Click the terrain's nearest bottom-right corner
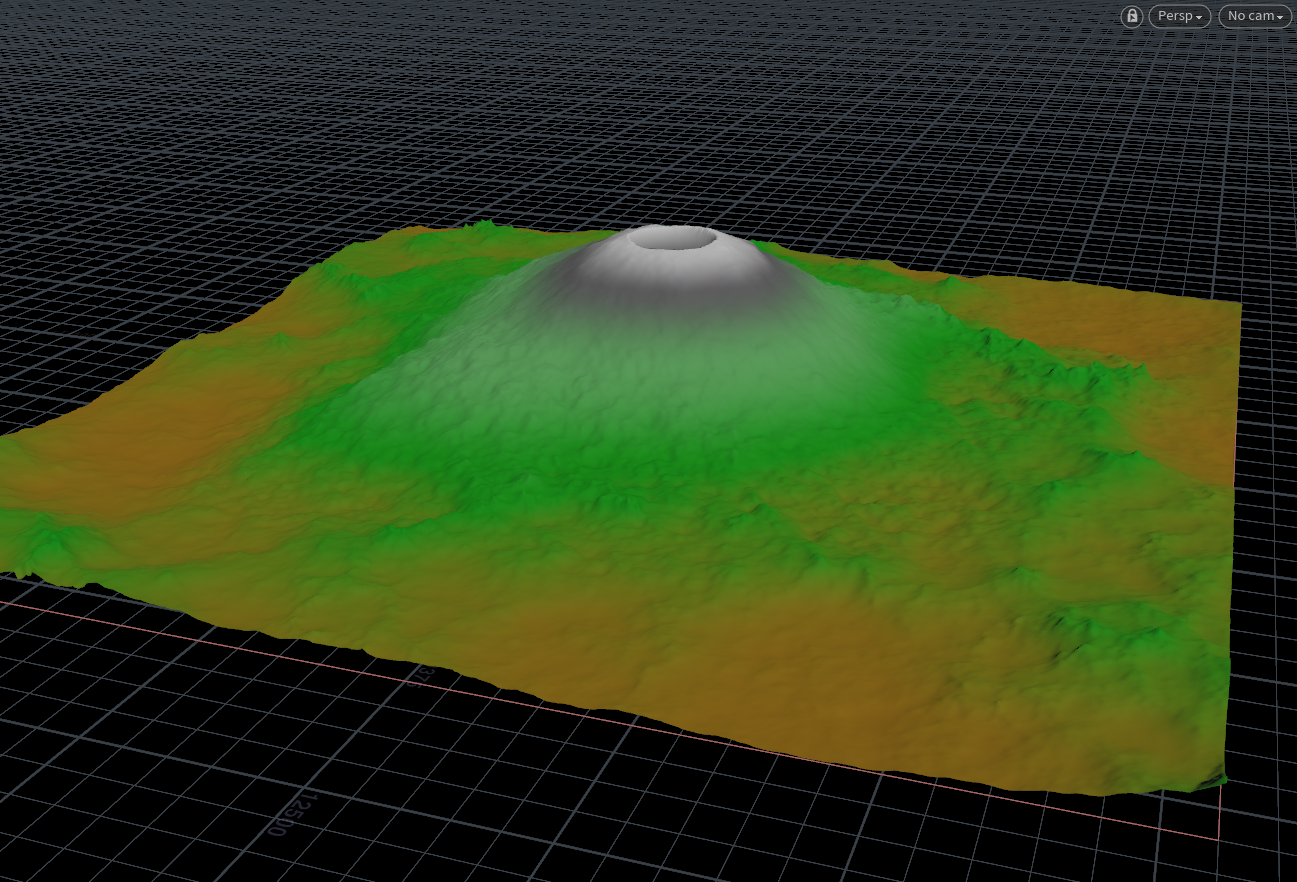Viewport: 1297px width, 882px height. [1221, 778]
